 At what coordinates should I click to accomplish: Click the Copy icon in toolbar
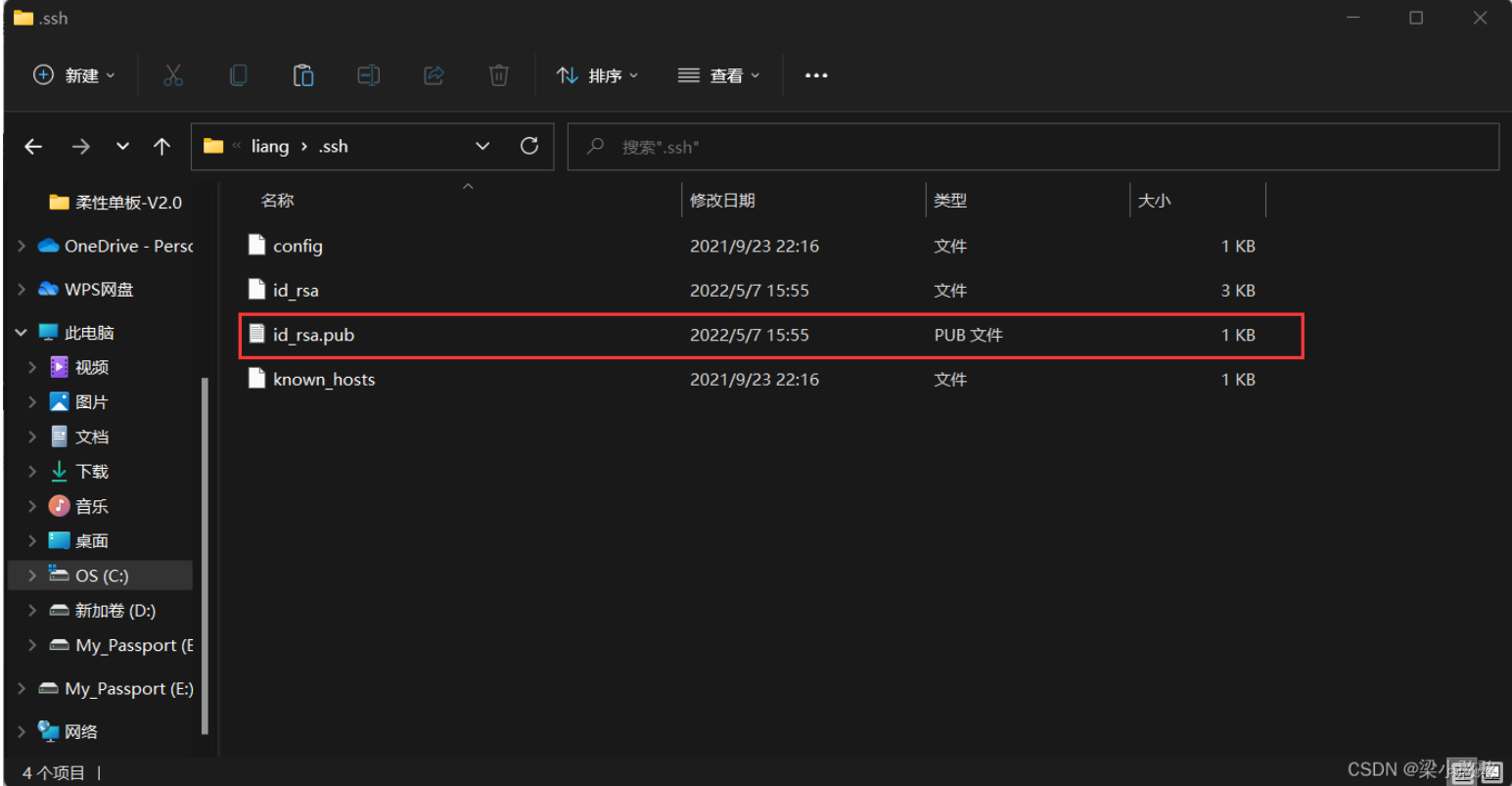(238, 75)
